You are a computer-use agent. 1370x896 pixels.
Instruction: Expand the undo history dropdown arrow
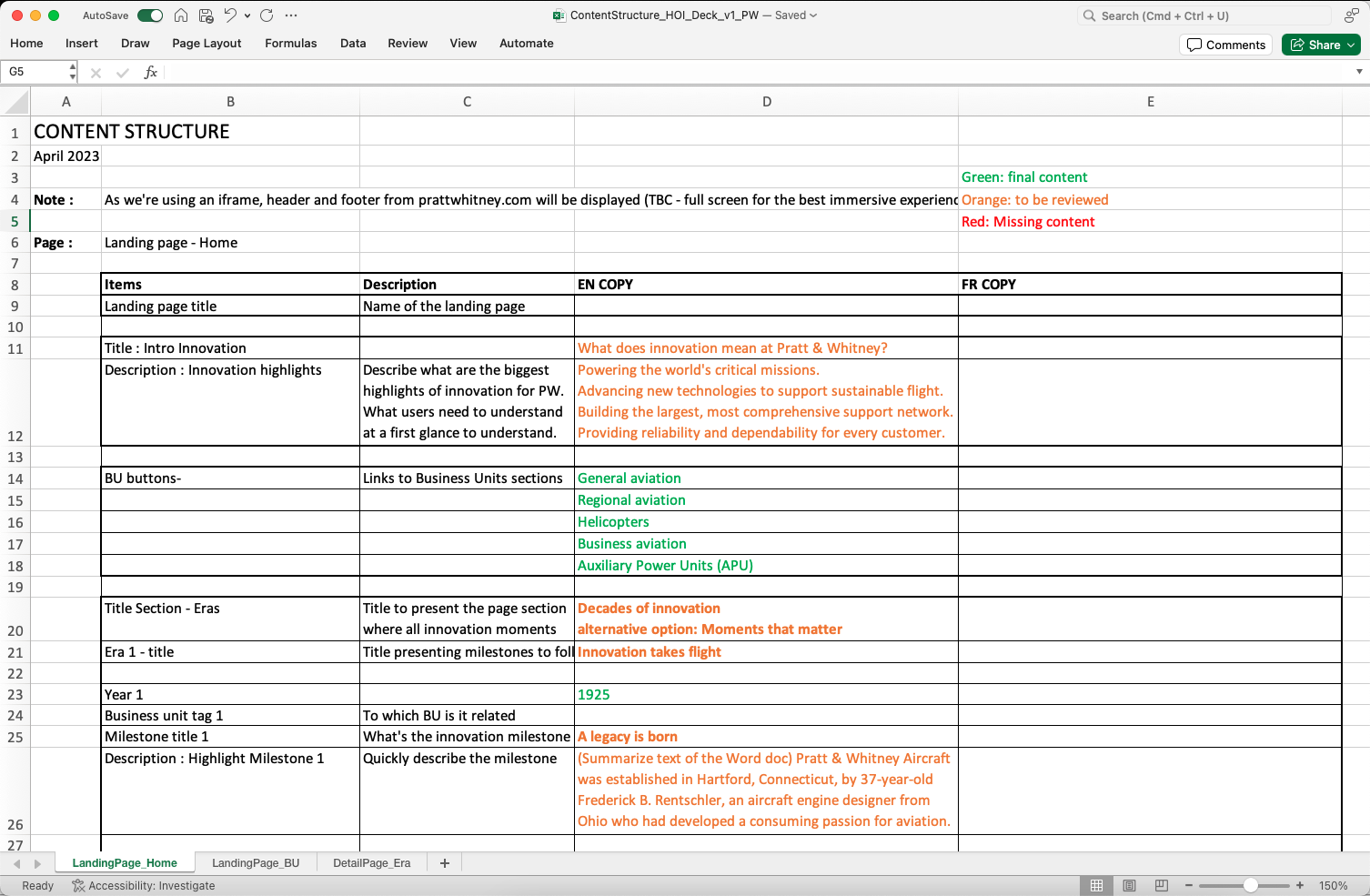click(247, 15)
